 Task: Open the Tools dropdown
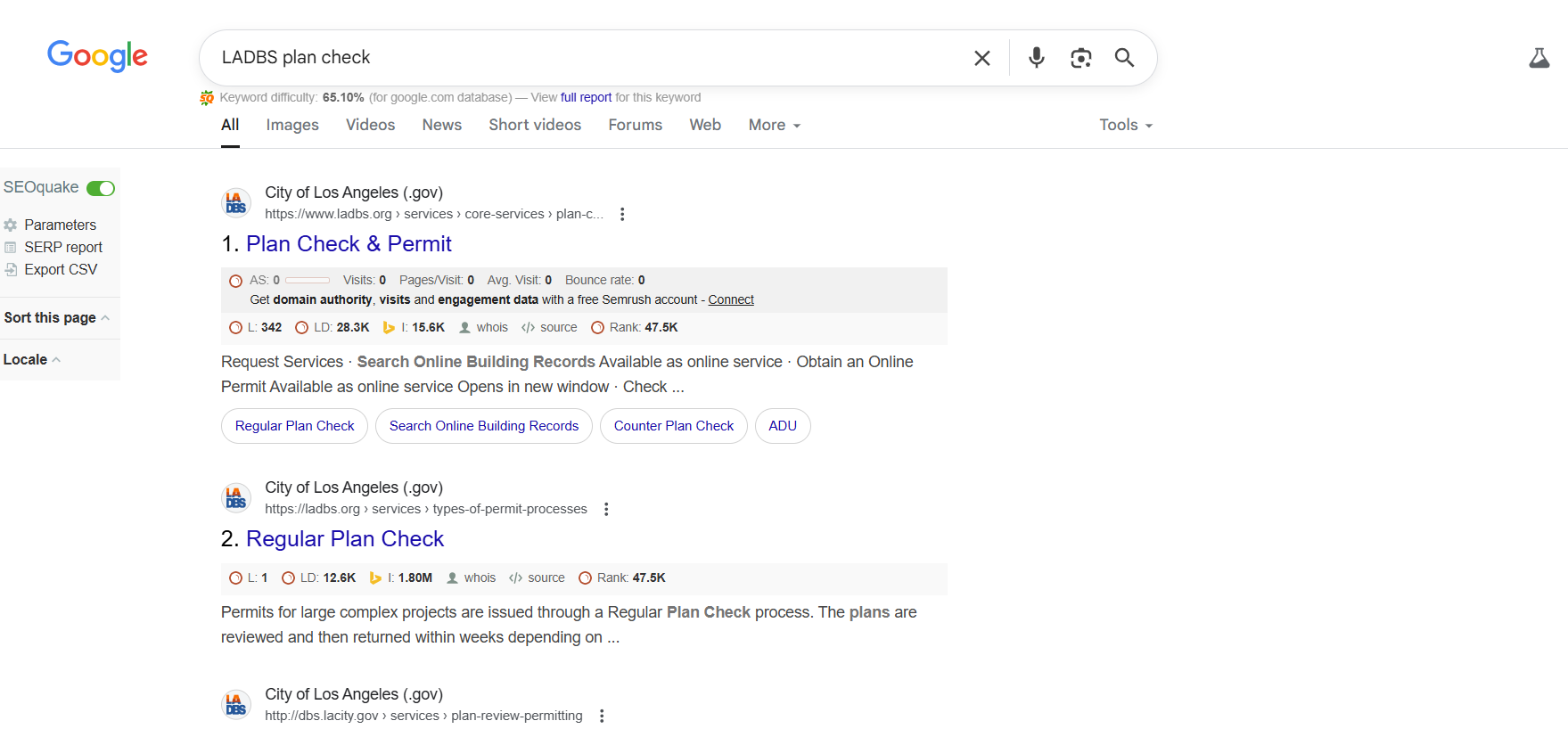1125,125
